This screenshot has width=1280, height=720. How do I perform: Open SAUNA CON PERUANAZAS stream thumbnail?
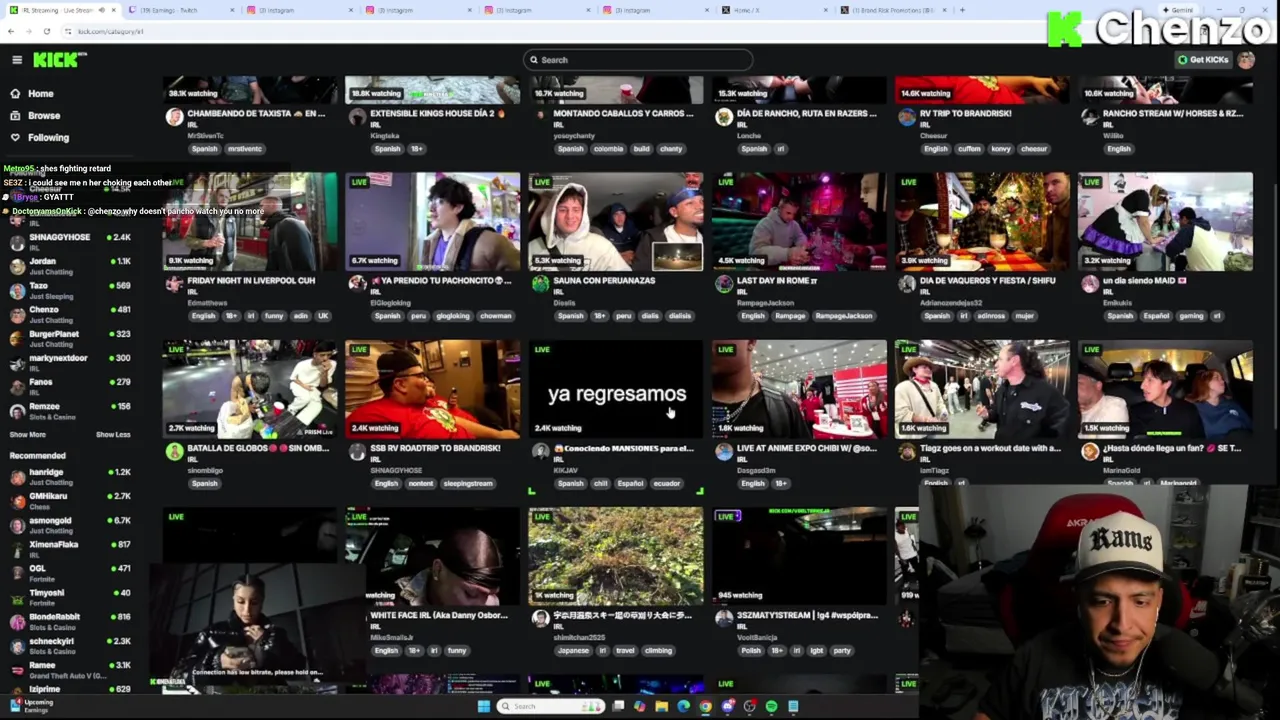tap(616, 222)
